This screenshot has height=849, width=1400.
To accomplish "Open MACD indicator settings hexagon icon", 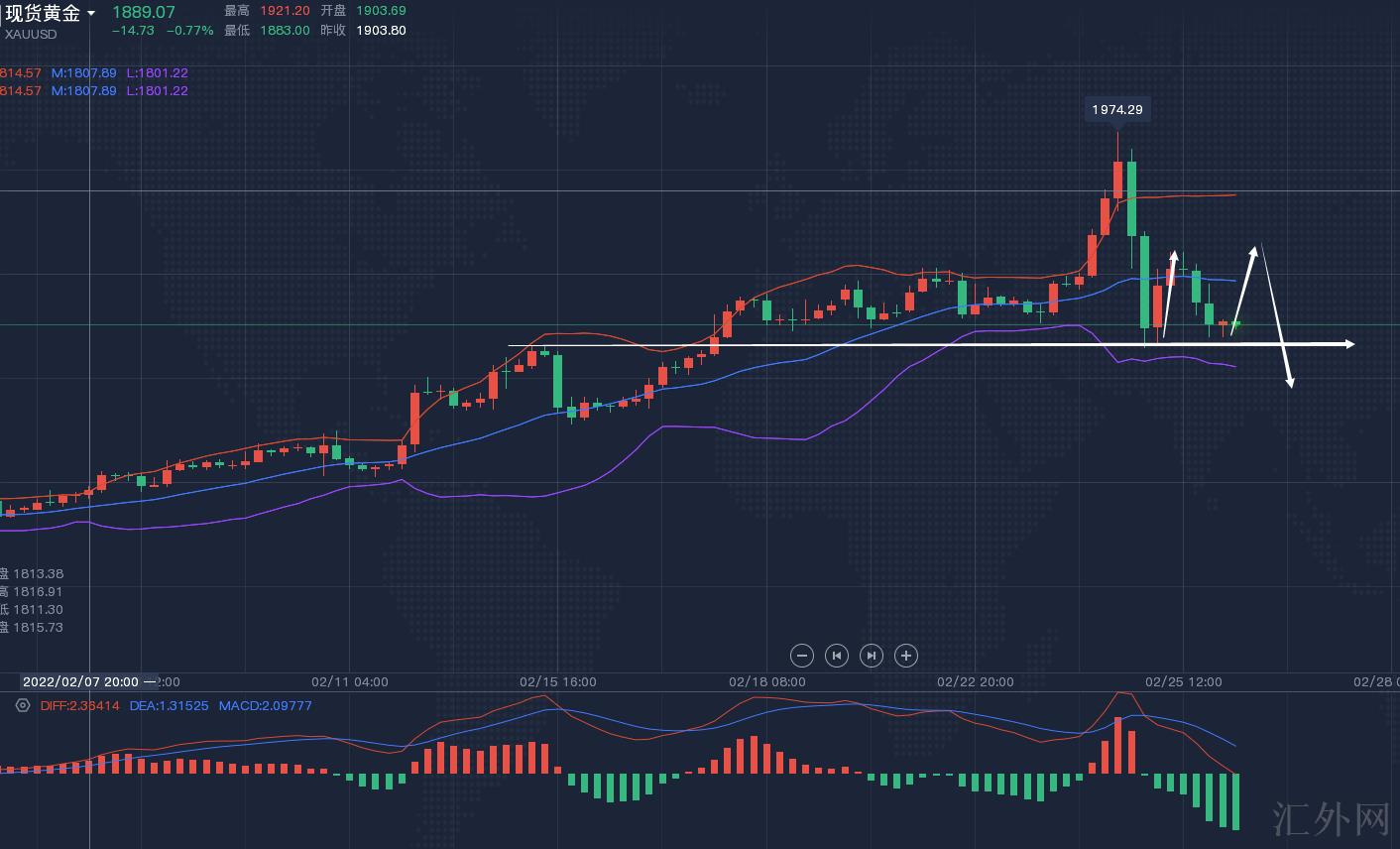I will coord(23,706).
